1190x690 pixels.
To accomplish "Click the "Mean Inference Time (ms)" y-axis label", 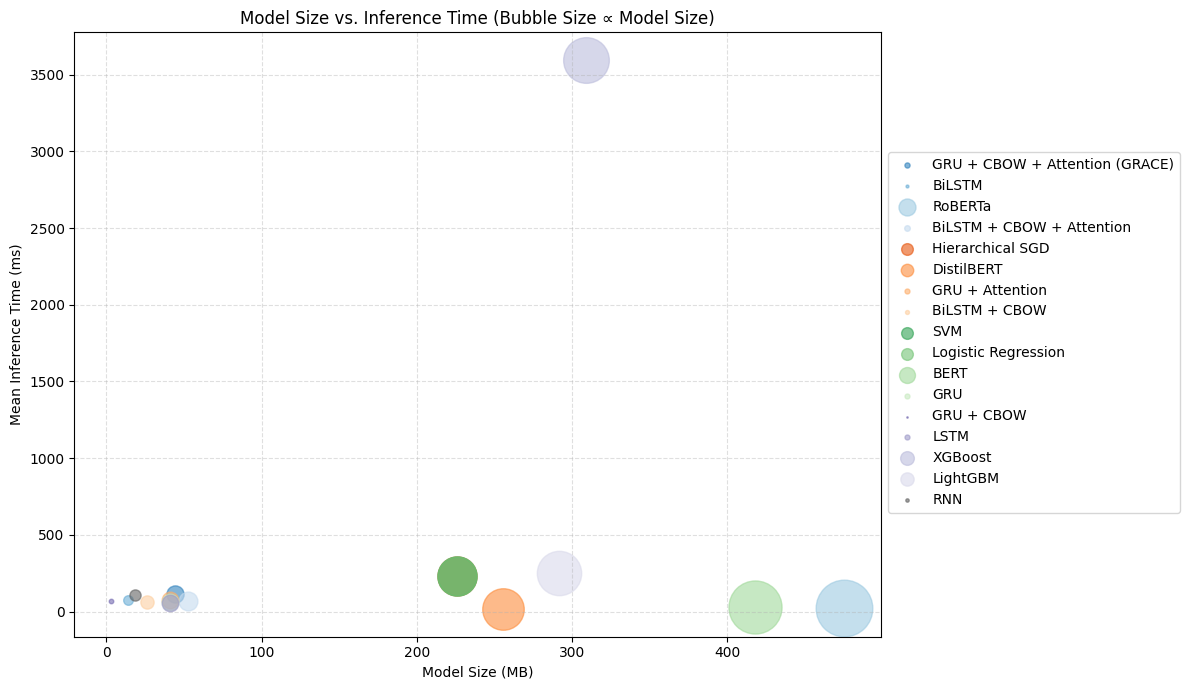I will 17,335.
